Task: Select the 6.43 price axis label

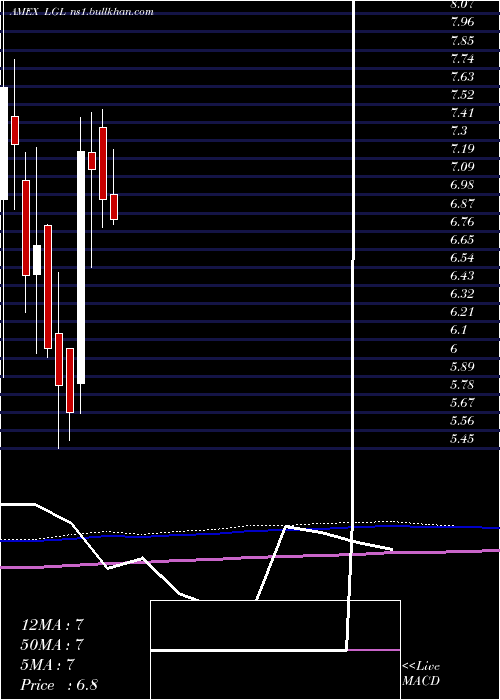Action: pyautogui.click(x=462, y=275)
